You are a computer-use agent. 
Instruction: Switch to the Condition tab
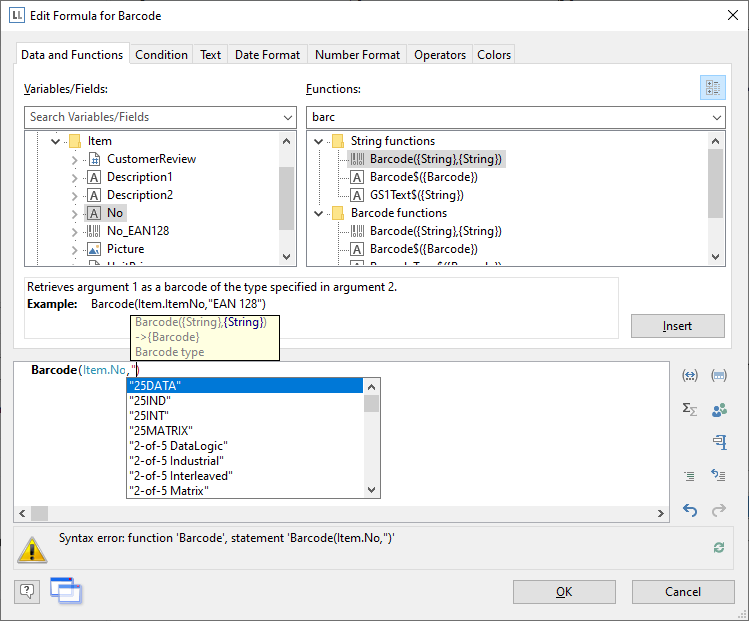coord(161,55)
